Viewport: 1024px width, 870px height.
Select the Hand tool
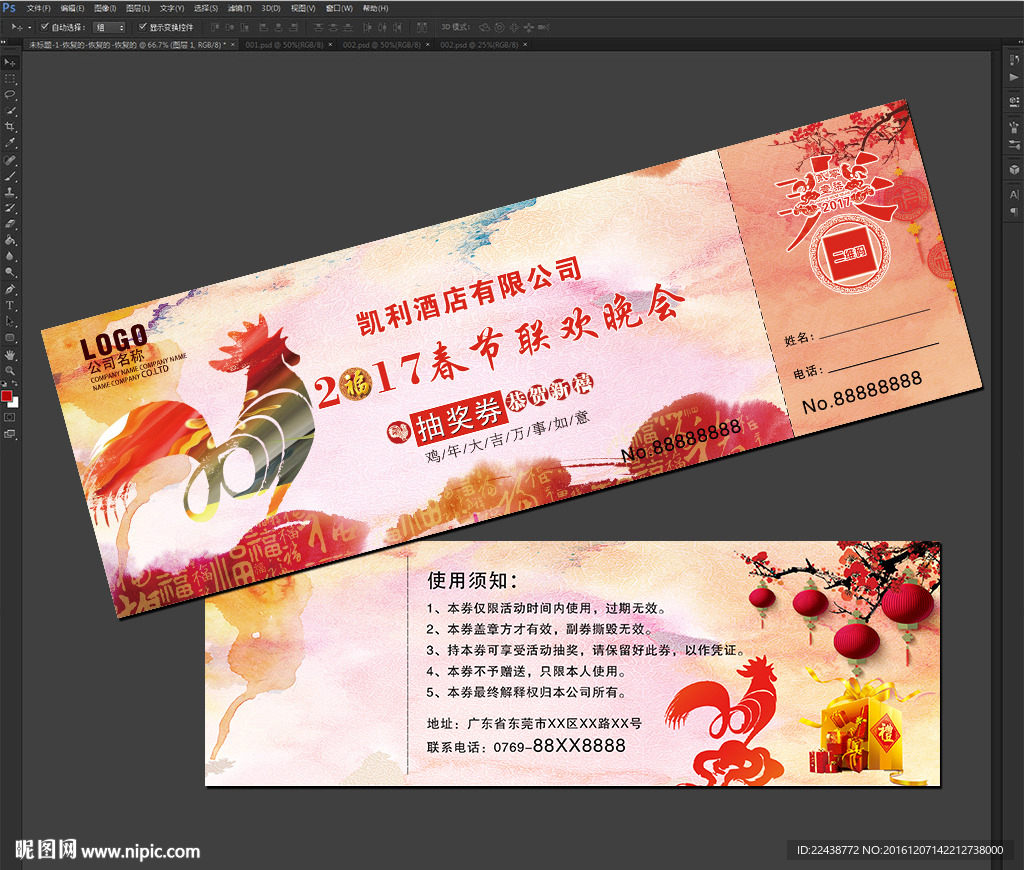pos(10,355)
